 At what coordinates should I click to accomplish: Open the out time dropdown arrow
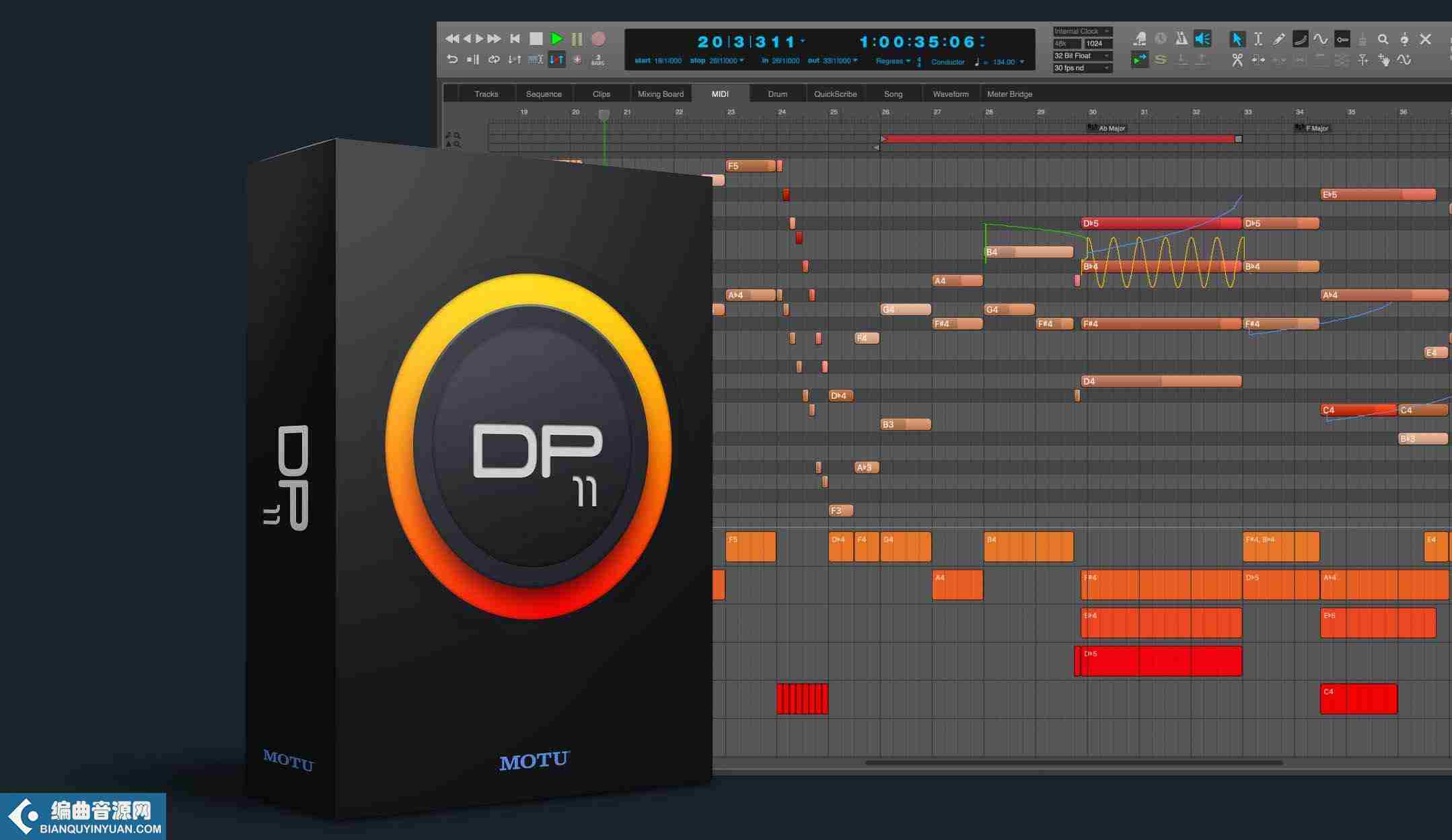855,61
